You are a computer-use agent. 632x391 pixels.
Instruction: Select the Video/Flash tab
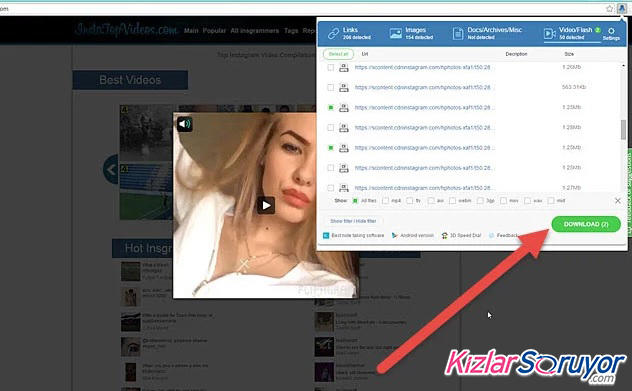tap(572, 33)
